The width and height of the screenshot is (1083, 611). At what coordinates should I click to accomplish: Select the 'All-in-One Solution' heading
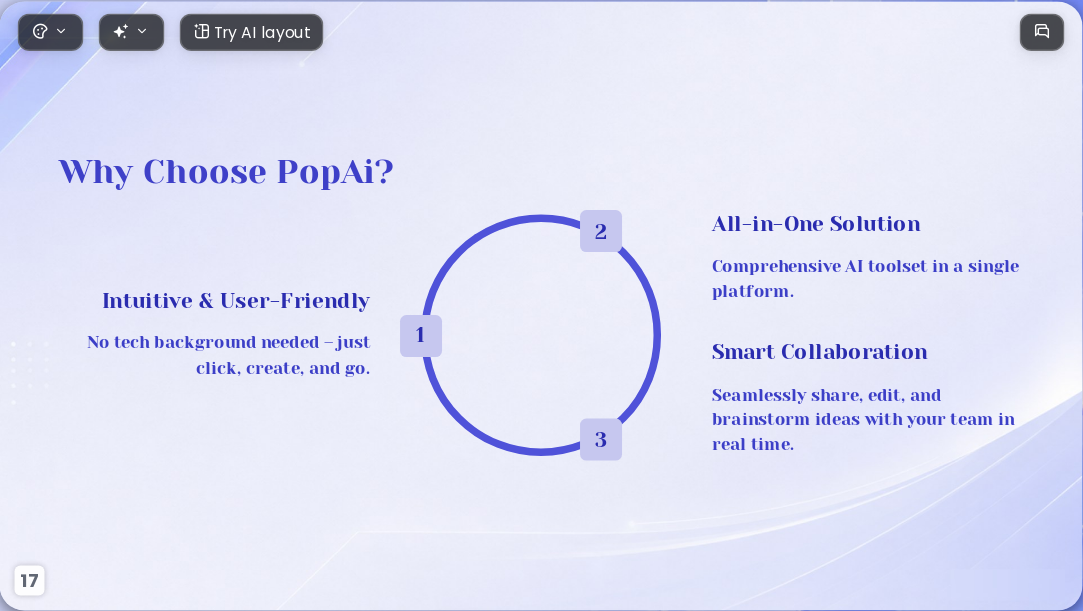[x=816, y=224]
